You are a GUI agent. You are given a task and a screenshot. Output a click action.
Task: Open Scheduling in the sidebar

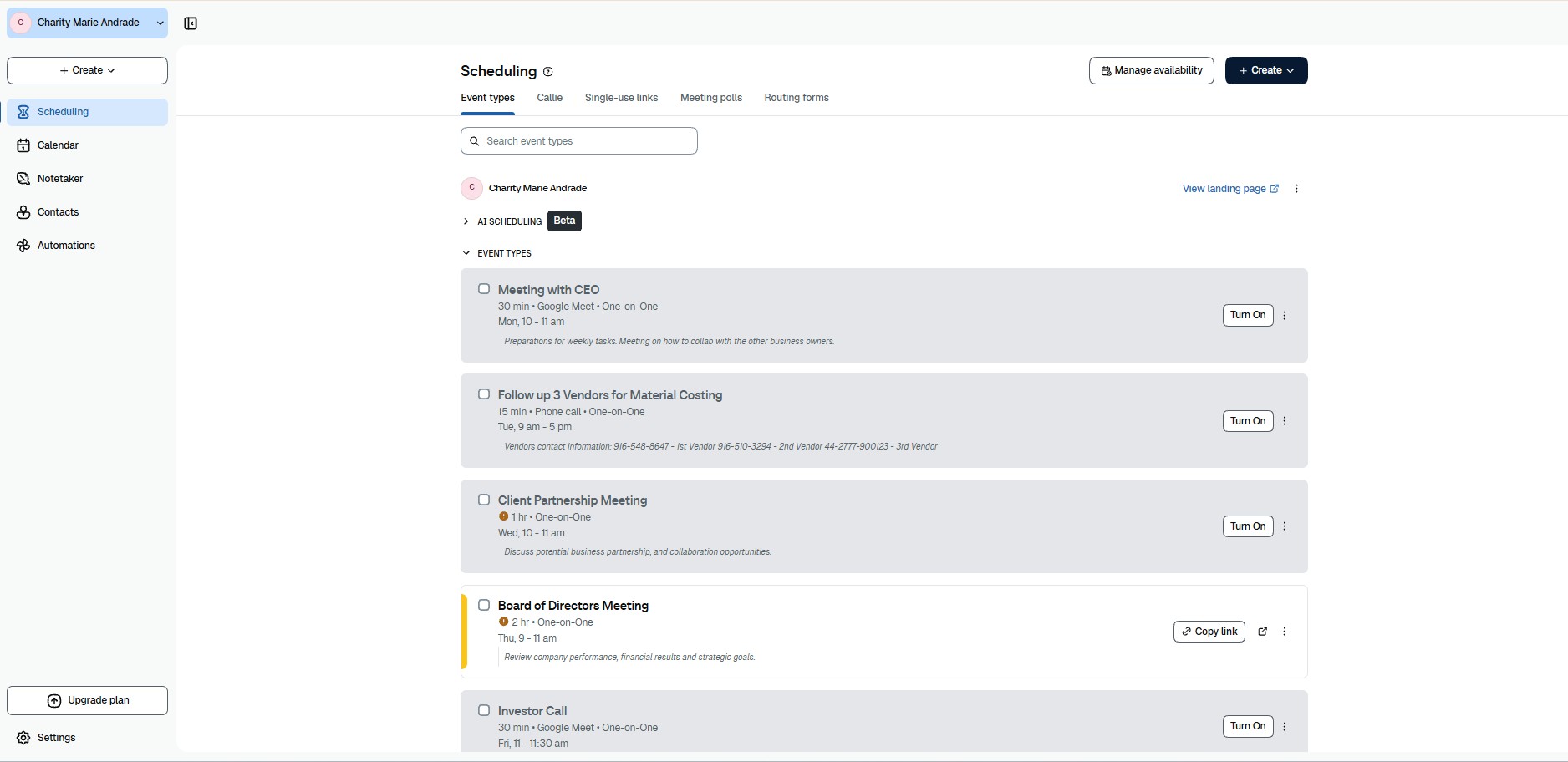[x=87, y=112]
